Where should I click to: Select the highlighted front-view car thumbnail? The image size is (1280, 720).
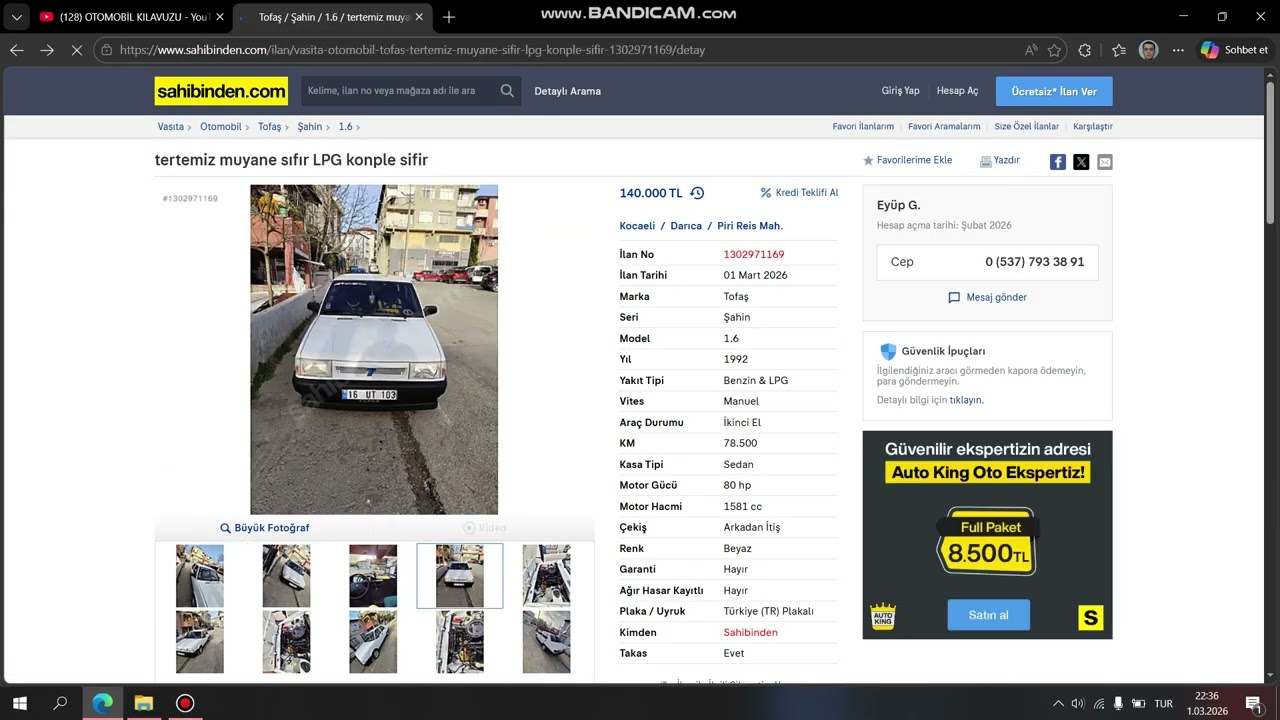pos(460,576)
